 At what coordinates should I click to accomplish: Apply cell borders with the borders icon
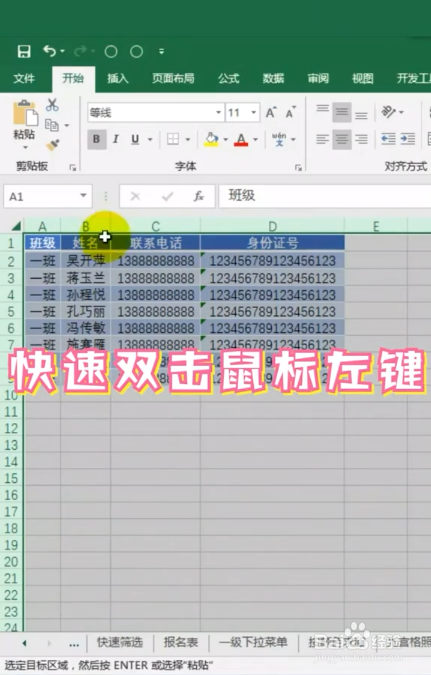(x=173, y=139)
